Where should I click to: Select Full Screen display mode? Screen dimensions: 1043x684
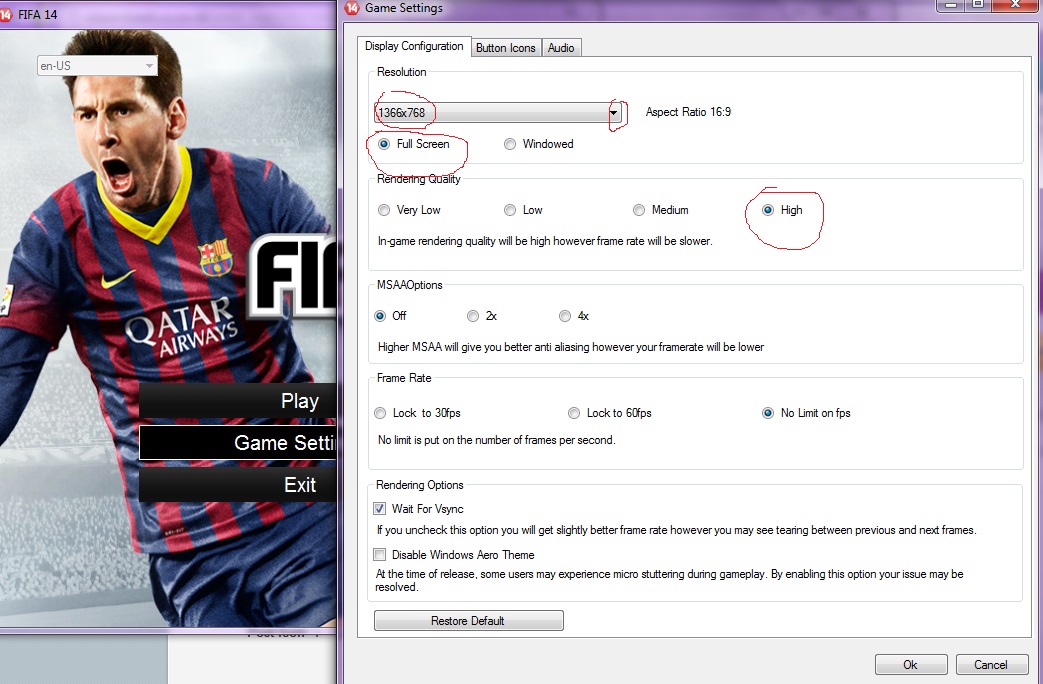click(x=385, y=144)
